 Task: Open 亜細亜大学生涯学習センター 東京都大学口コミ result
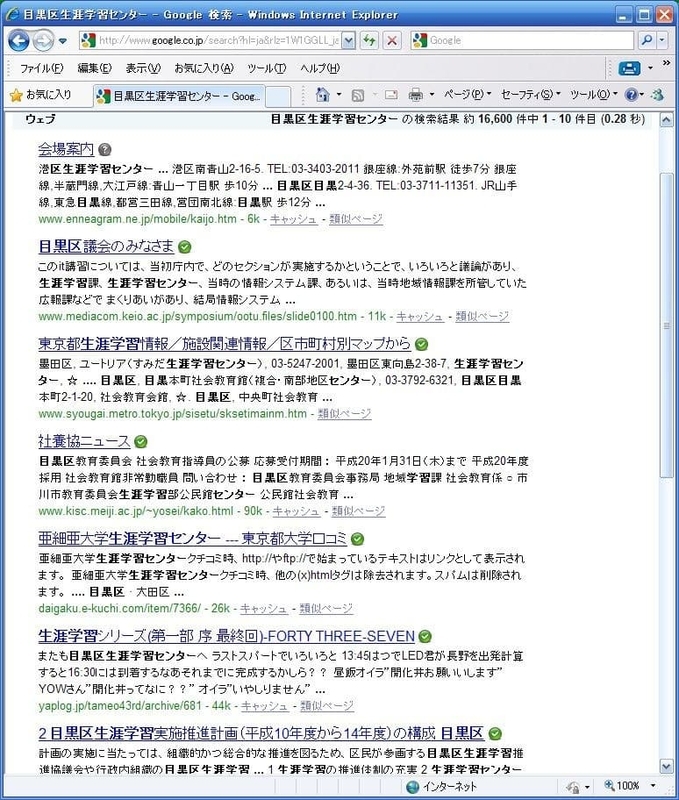coord(193,538)
